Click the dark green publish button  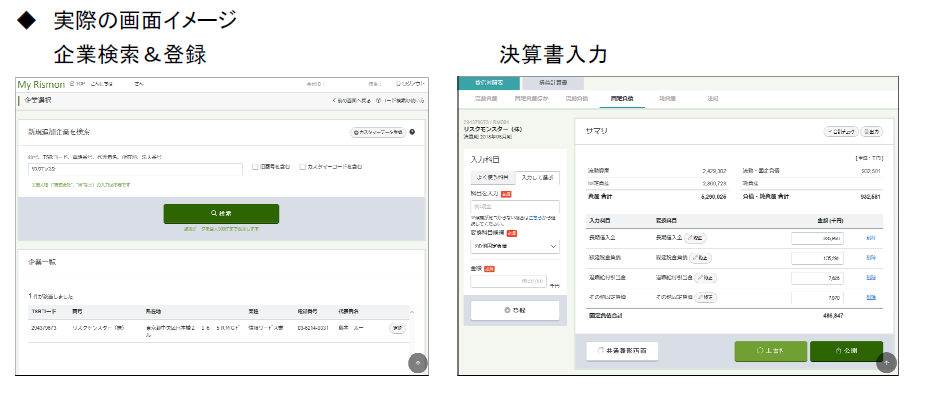tap(845, 351)
